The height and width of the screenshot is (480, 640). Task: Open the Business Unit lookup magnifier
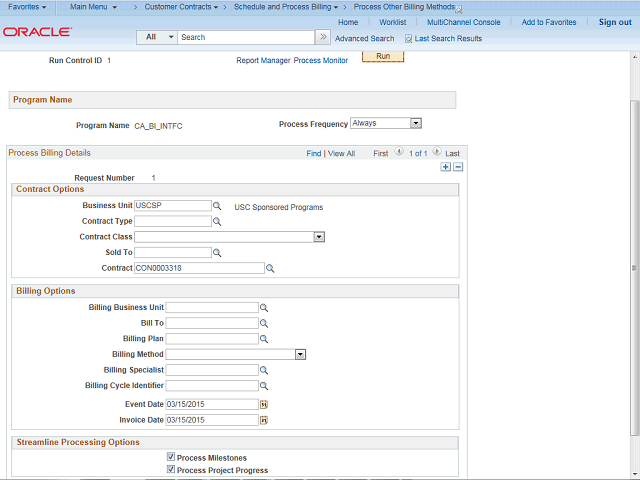[217, 206]
